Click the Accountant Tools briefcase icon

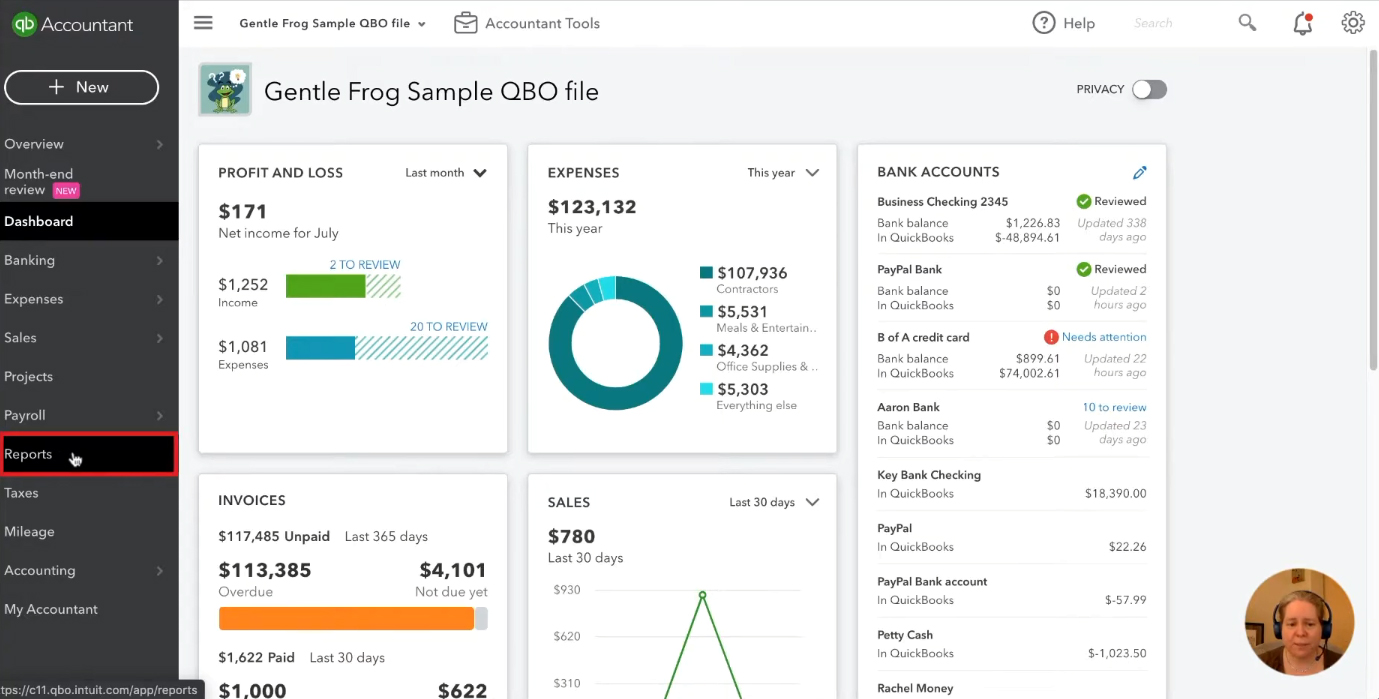(465, 23)
